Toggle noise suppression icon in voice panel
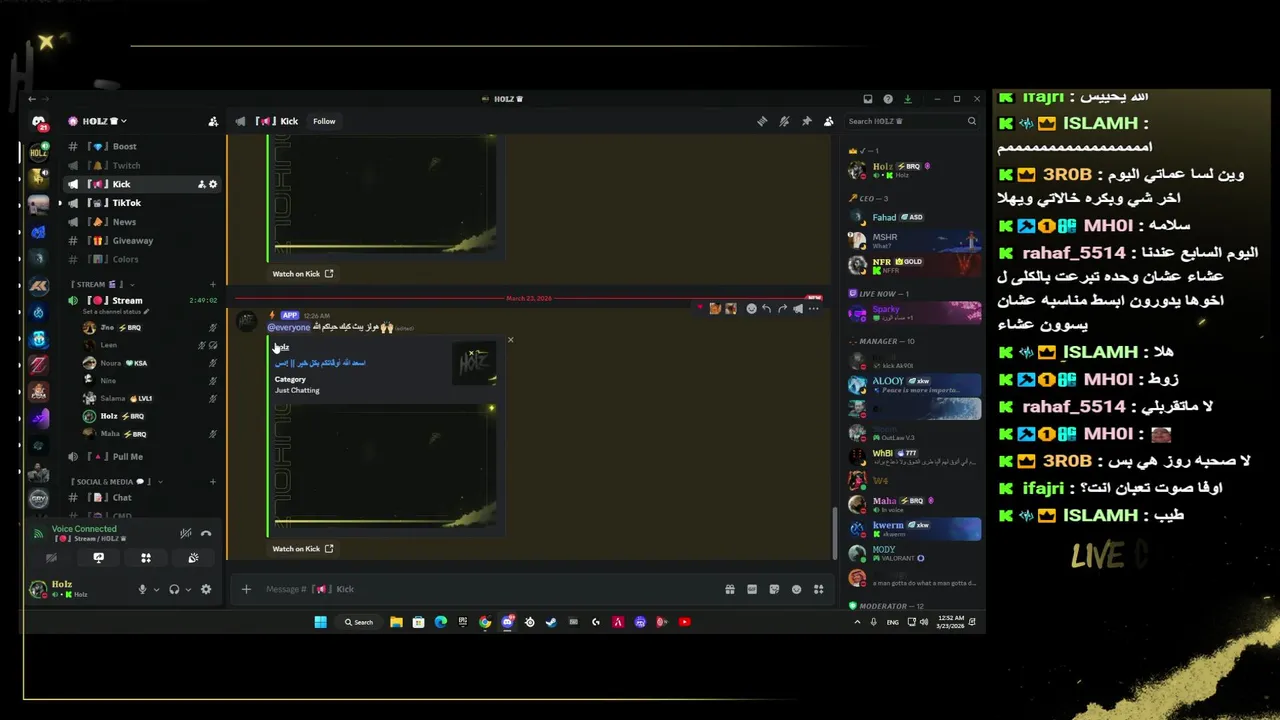1280x720 pixels. click(x=186, y=533)
